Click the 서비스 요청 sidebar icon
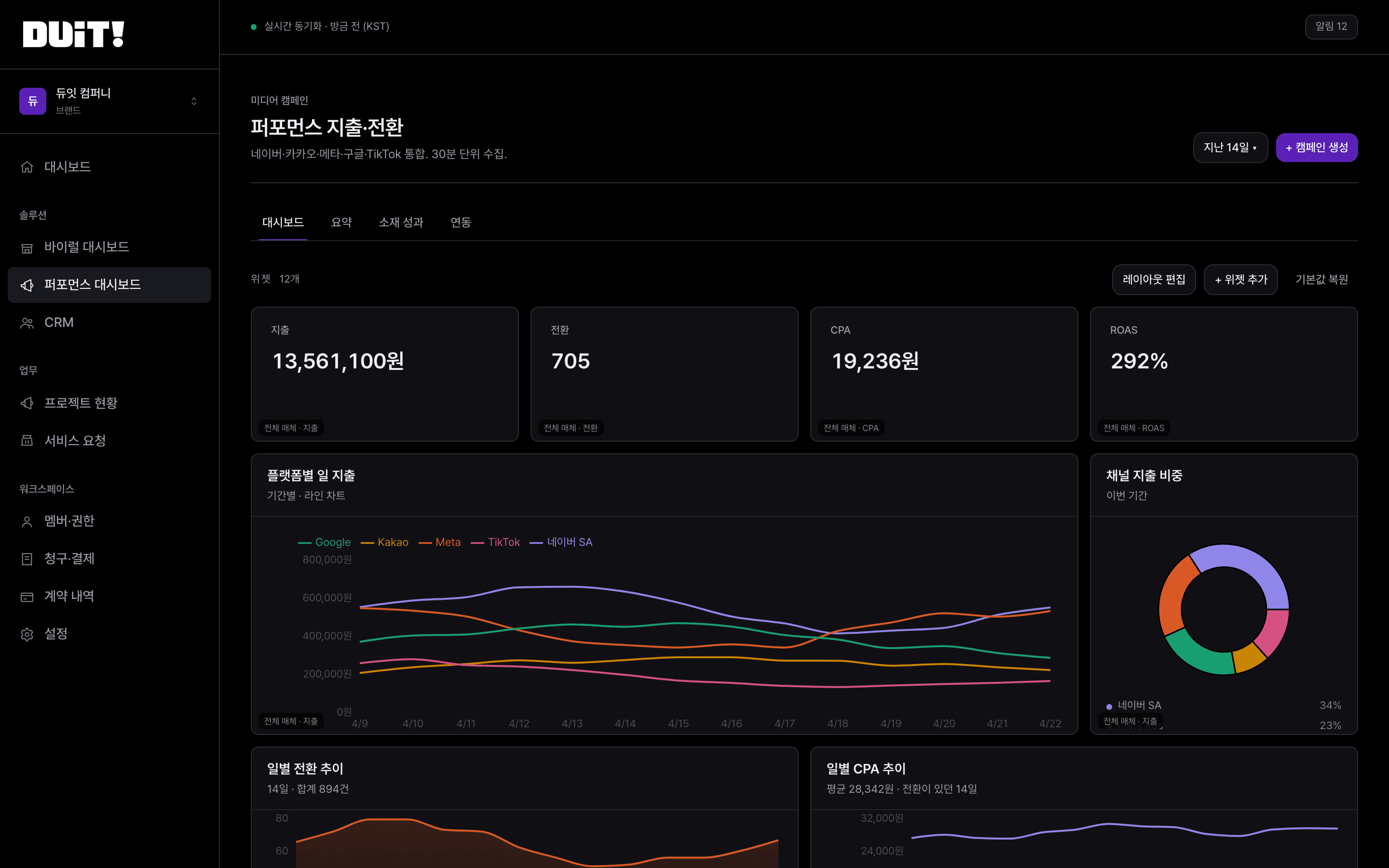The height and width of the screenshot is (868, 1389). pos(27,441)
